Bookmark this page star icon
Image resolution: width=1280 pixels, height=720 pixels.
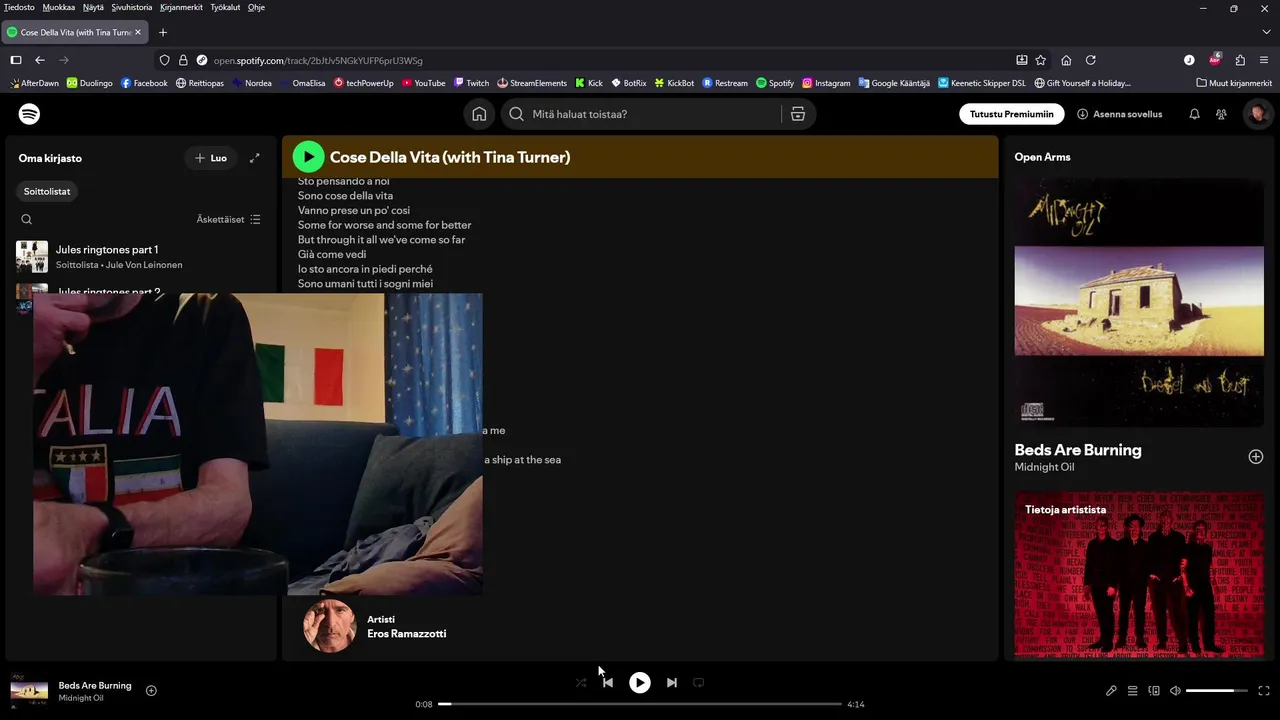1041,60
